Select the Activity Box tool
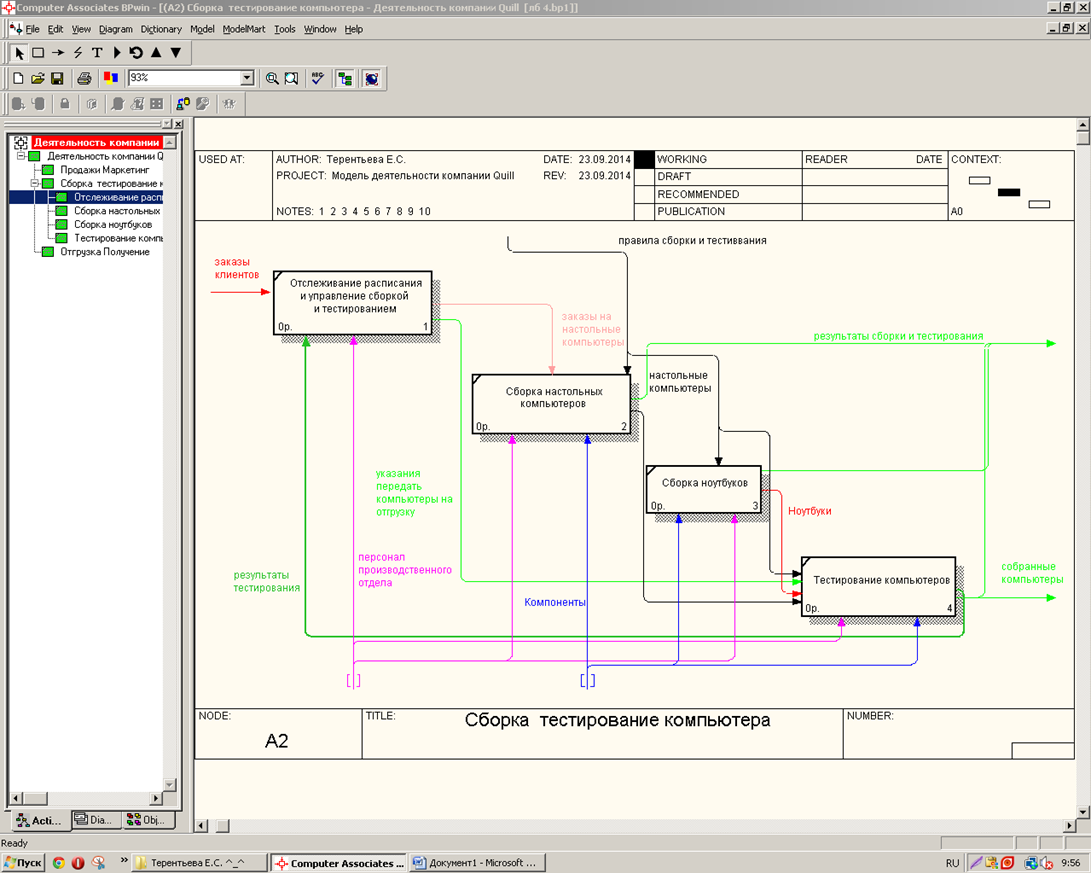 point(38,52)
